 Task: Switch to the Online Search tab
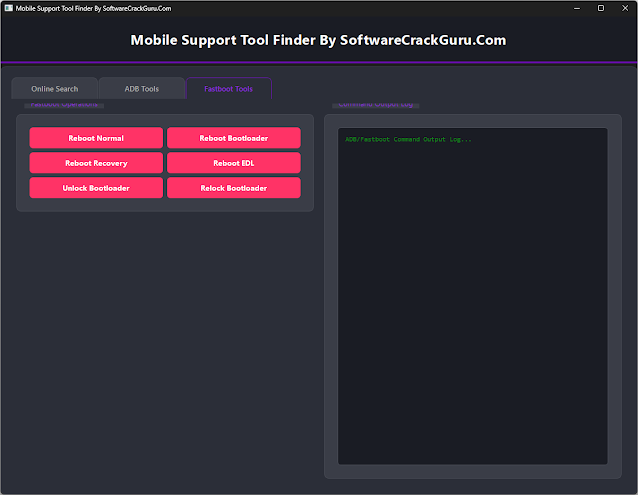point(54,89)
